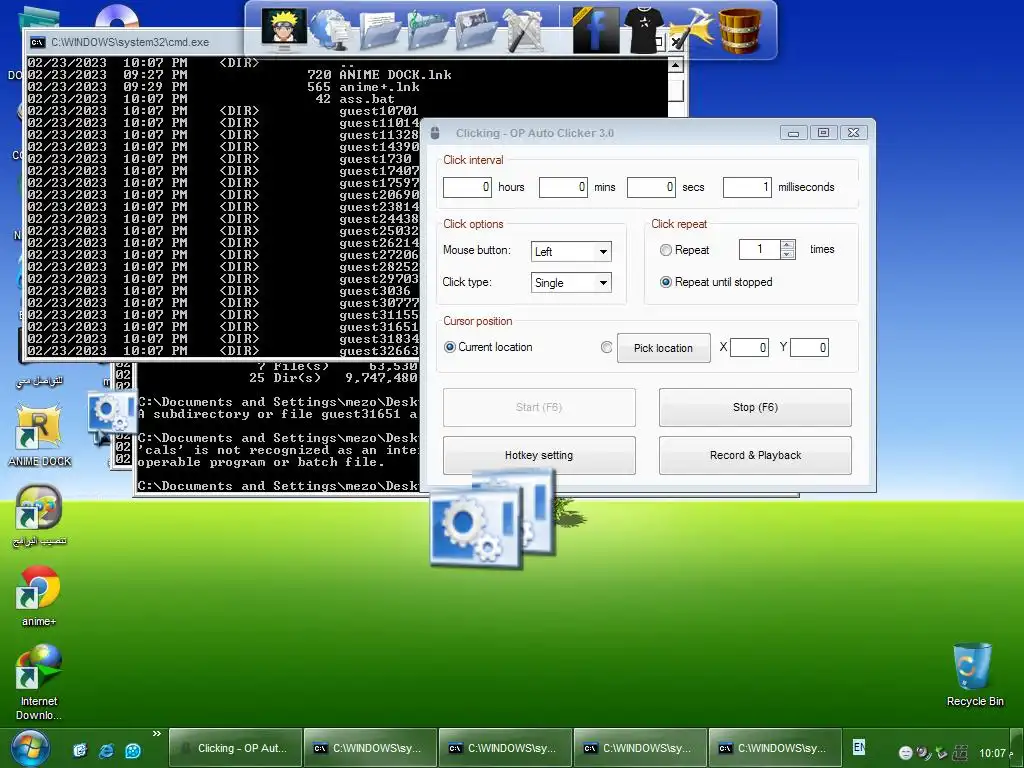Open the pictures folder in the dock
1024x768 pixels.
[476, 30]
